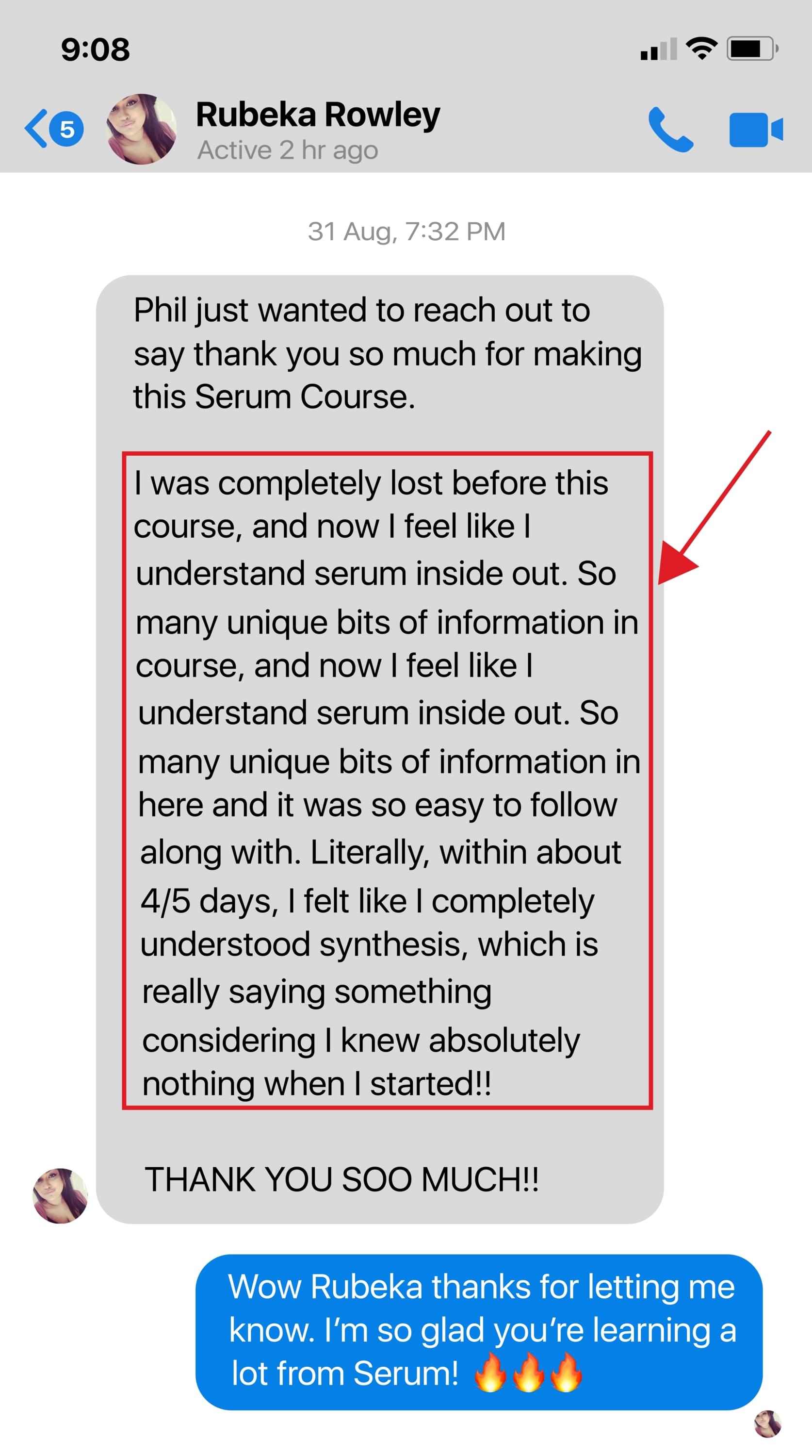
Task: Tap the small read-receipt avatar
Action: 767,1423
